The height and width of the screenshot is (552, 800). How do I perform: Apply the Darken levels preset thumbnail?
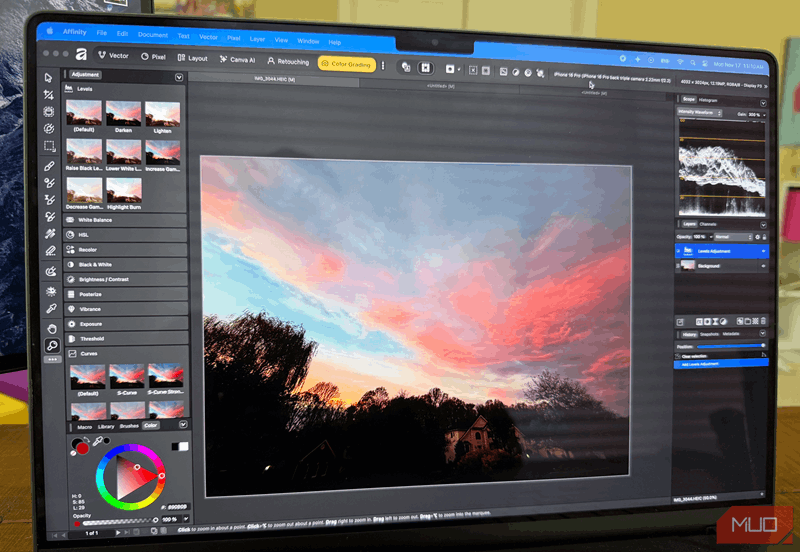tap(124, 115)
